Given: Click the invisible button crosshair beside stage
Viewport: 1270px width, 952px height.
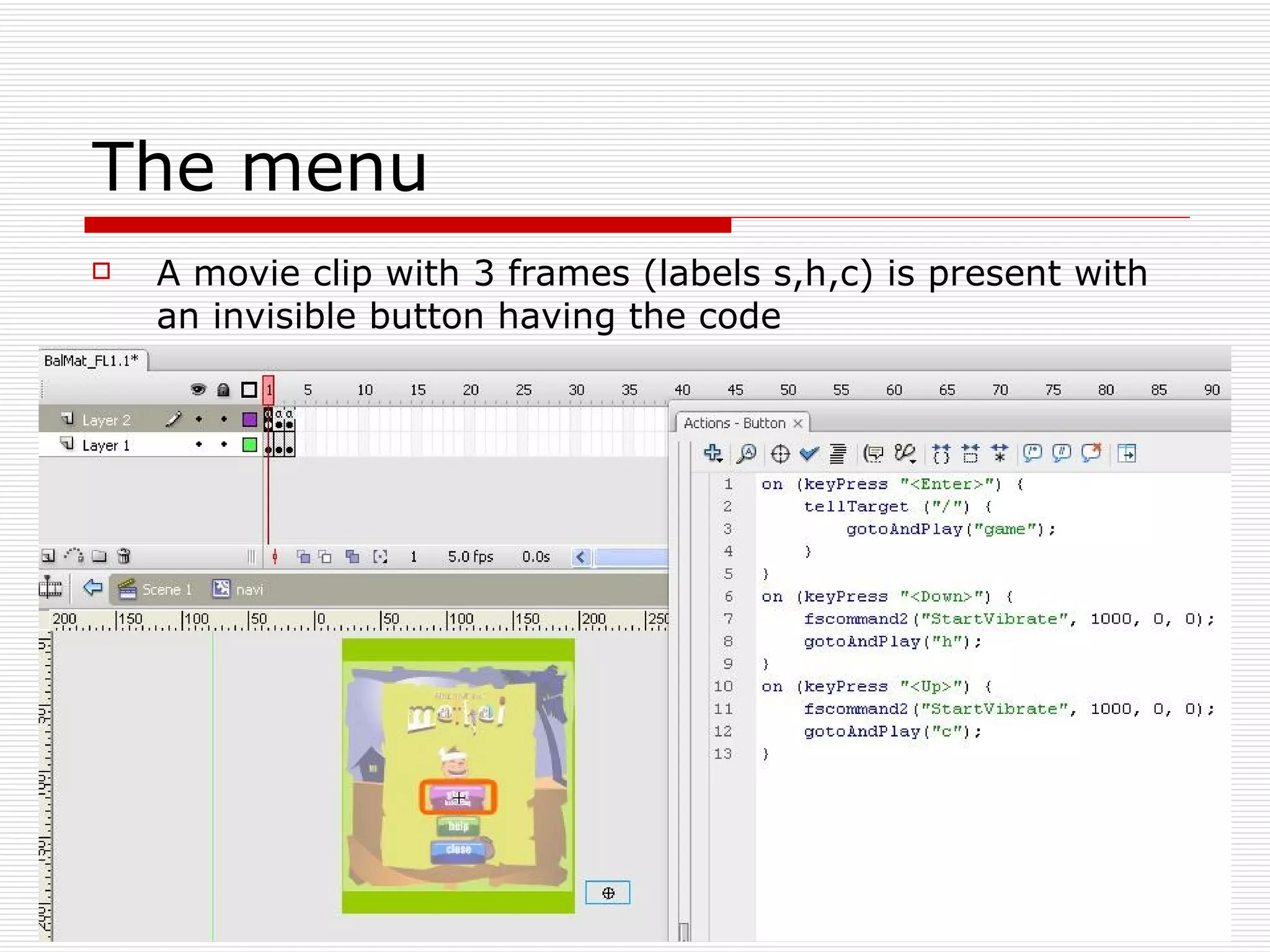Looking at the screenshot, I should click(608, 893).
